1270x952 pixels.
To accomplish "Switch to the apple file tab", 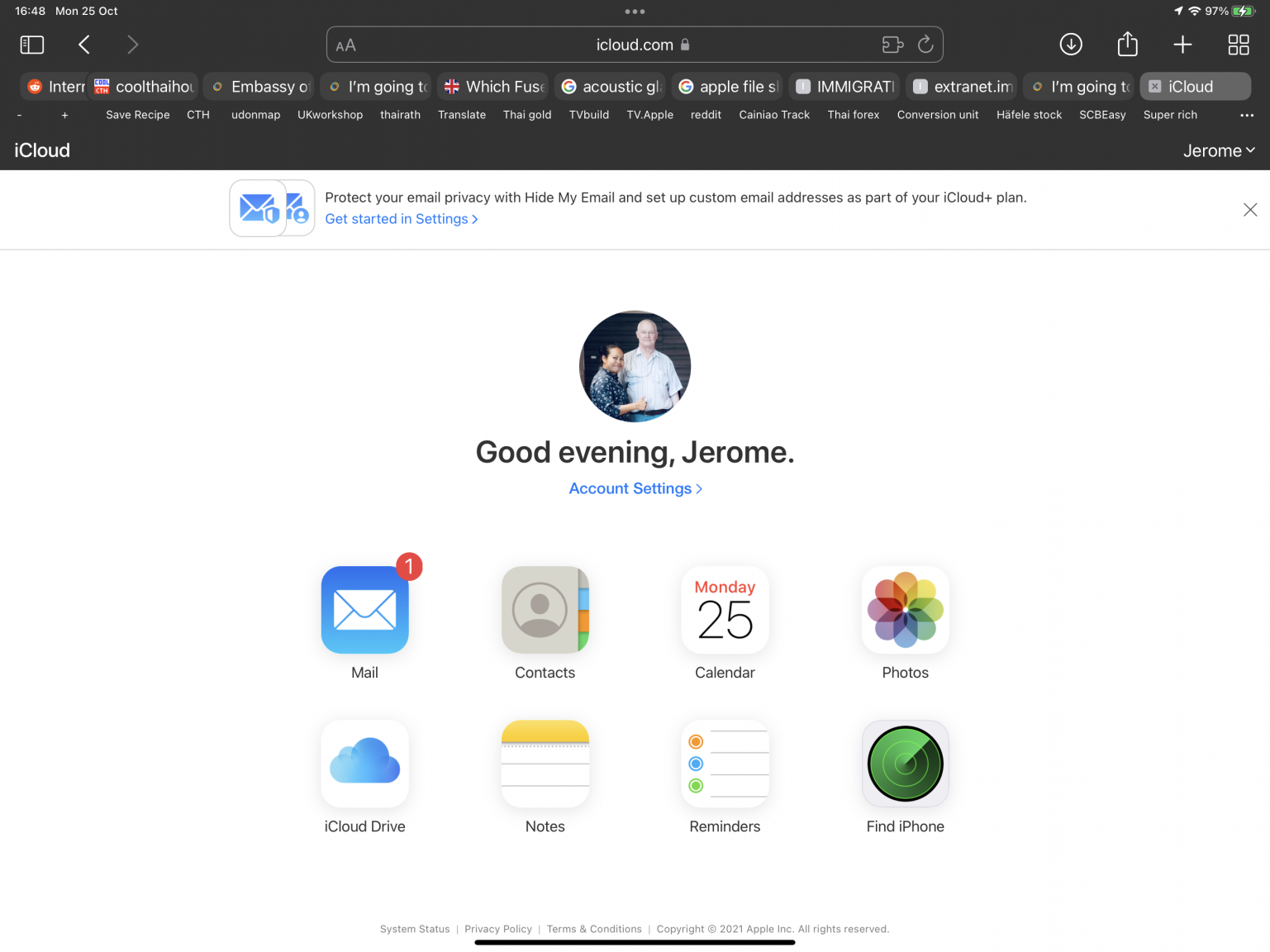I will pyautogui.click(x=727, y=86).
